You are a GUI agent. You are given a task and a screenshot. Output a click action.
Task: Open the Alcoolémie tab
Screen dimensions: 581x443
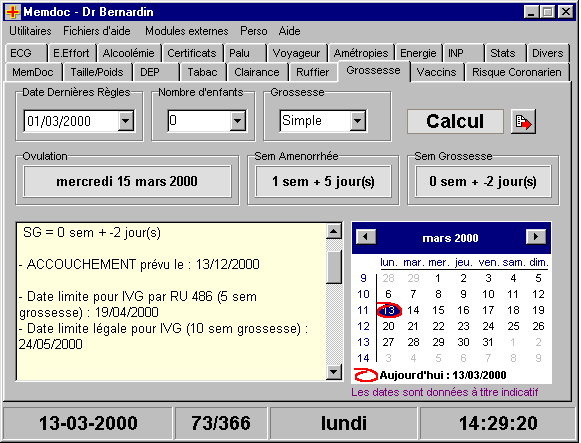coord(128,53)
